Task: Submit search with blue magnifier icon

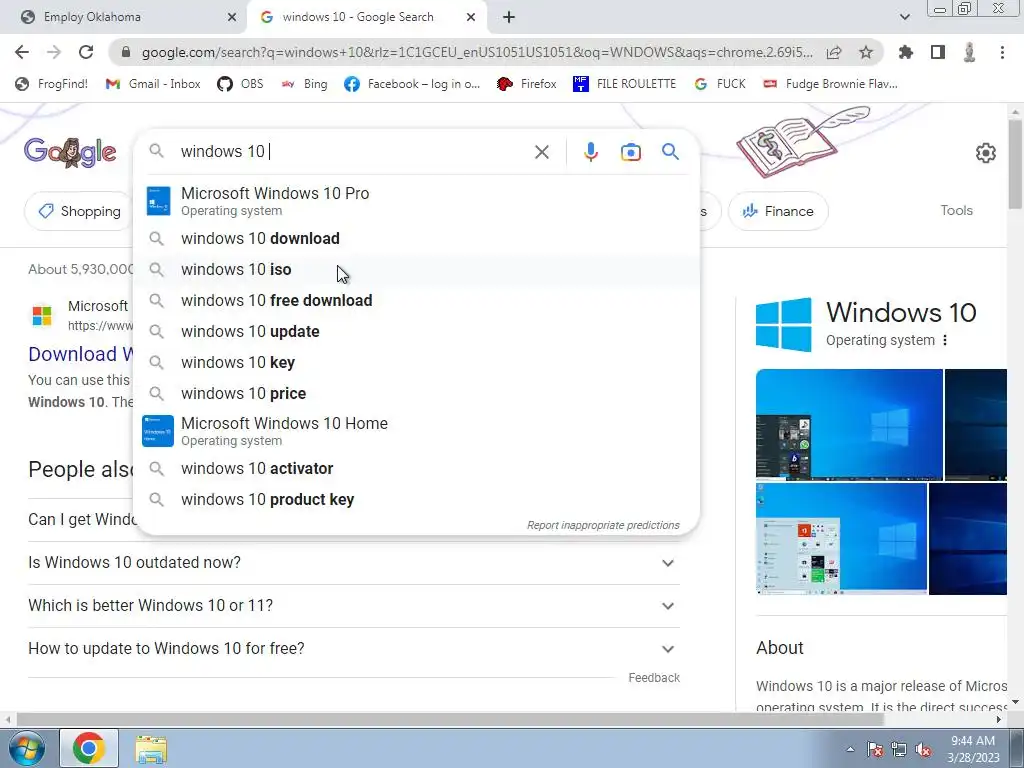Action: pyautogui.click(x=671, y=152)
